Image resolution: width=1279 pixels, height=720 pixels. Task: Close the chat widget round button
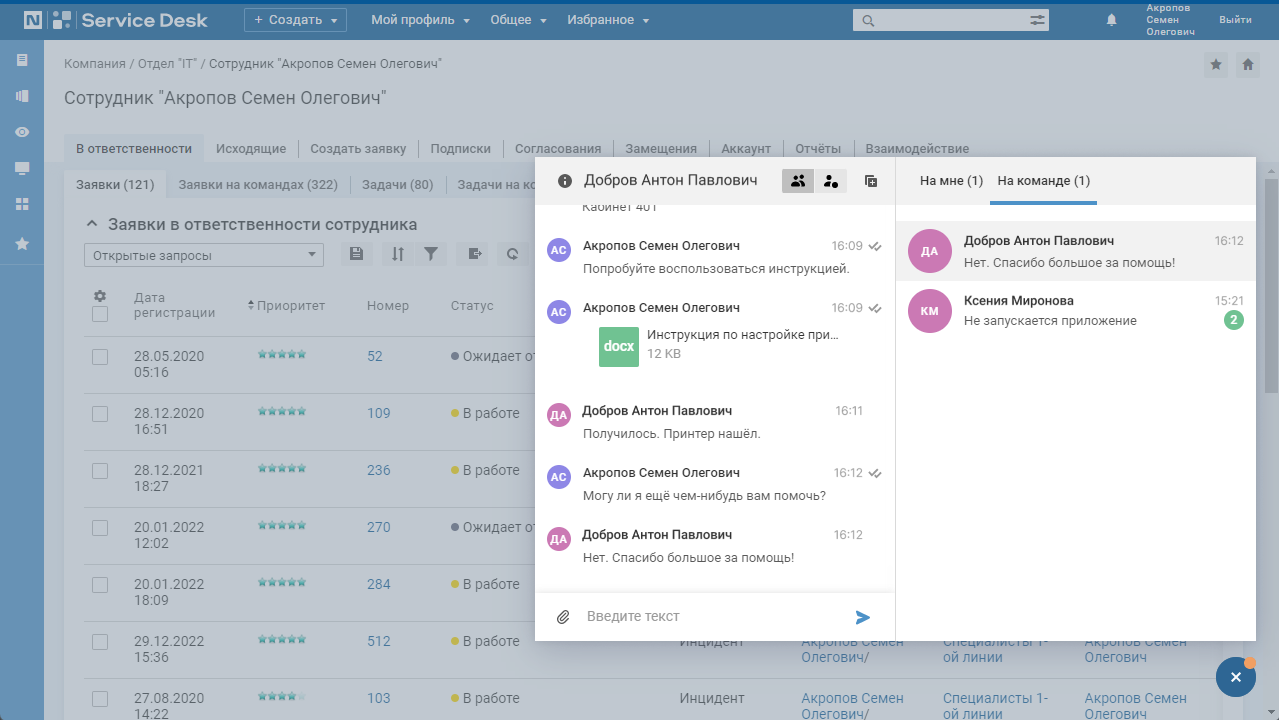(x=1236, y=677)
